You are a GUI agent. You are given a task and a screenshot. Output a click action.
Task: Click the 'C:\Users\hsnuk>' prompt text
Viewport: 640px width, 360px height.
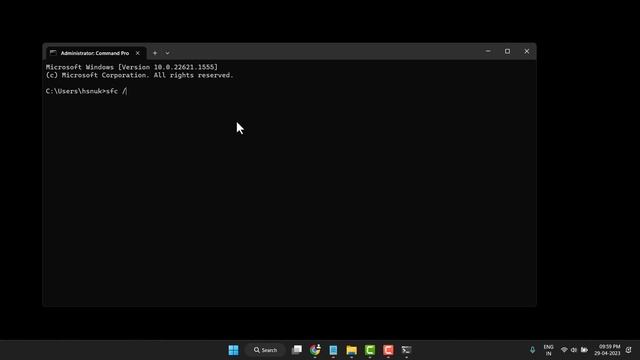point(76,91)
